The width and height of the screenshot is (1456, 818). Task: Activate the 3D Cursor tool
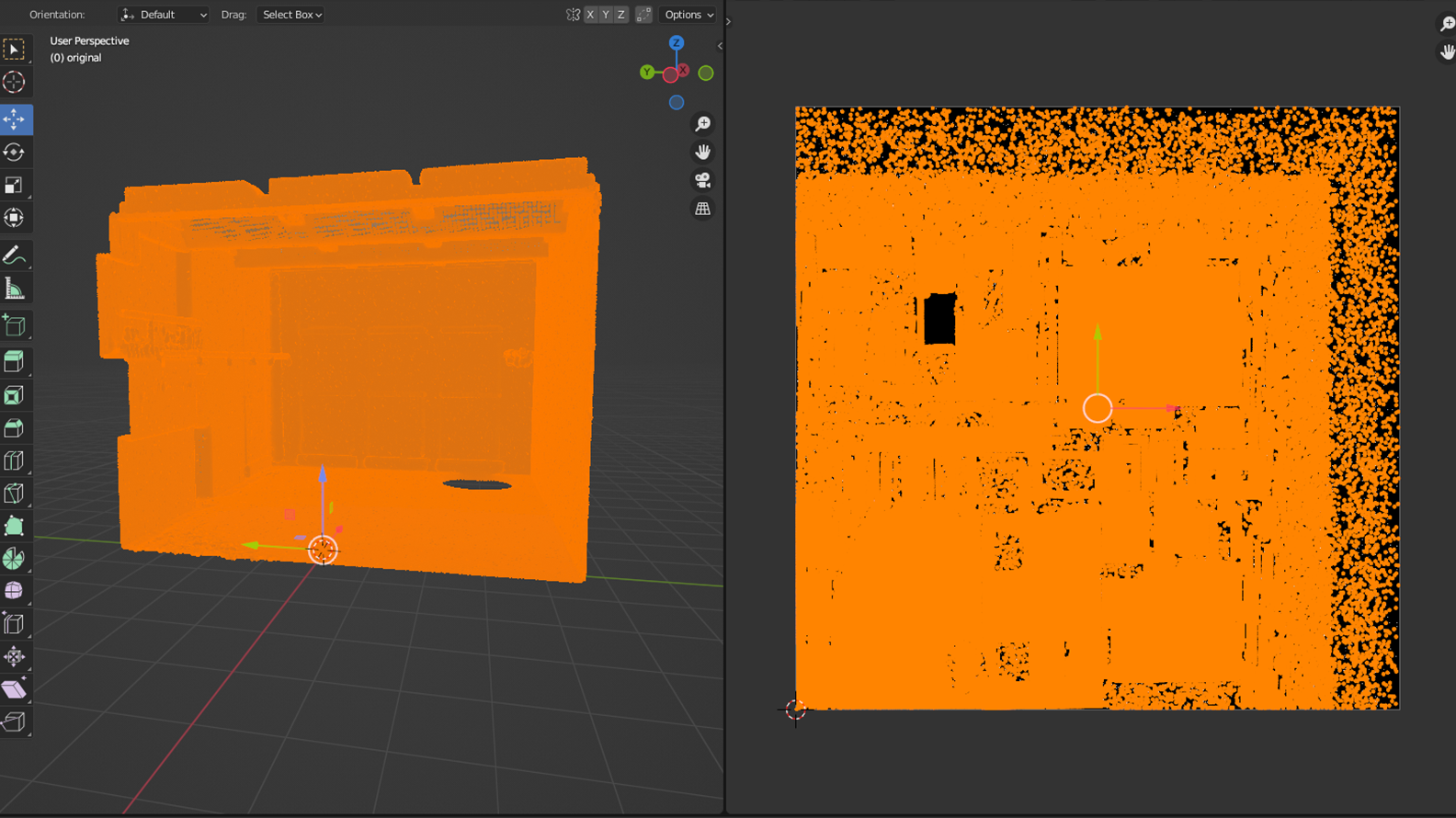[x=14, y=82]
